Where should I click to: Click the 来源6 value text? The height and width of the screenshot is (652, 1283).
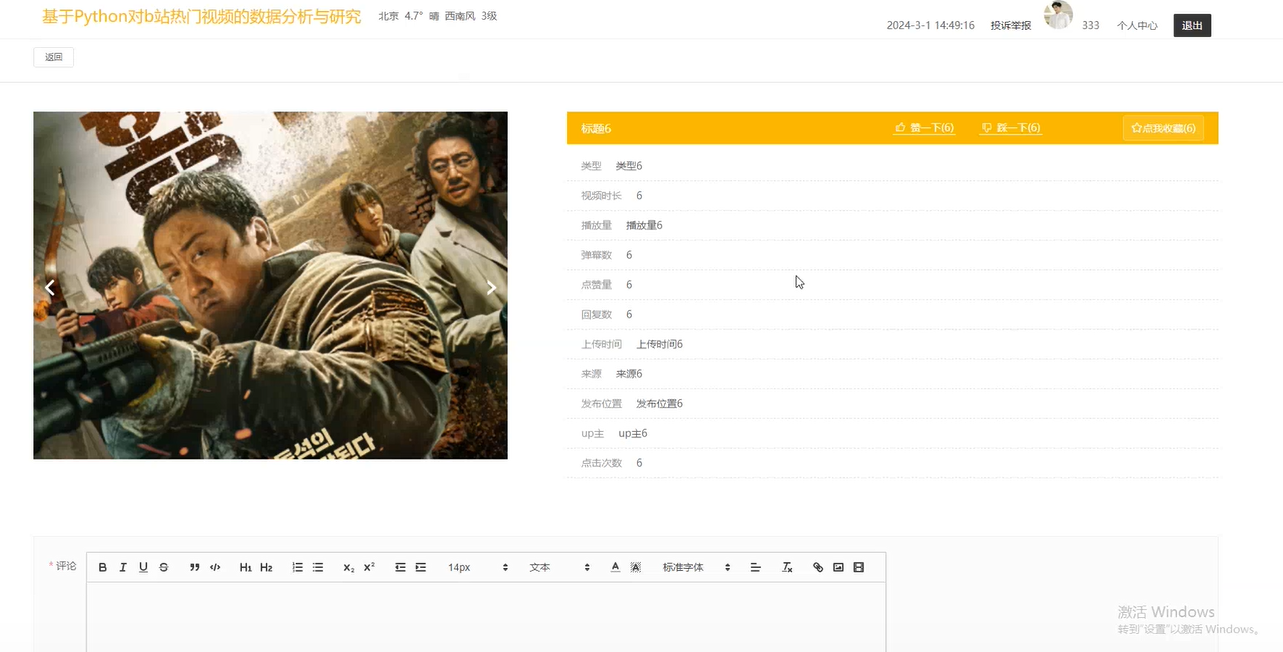tap(629, 374)
